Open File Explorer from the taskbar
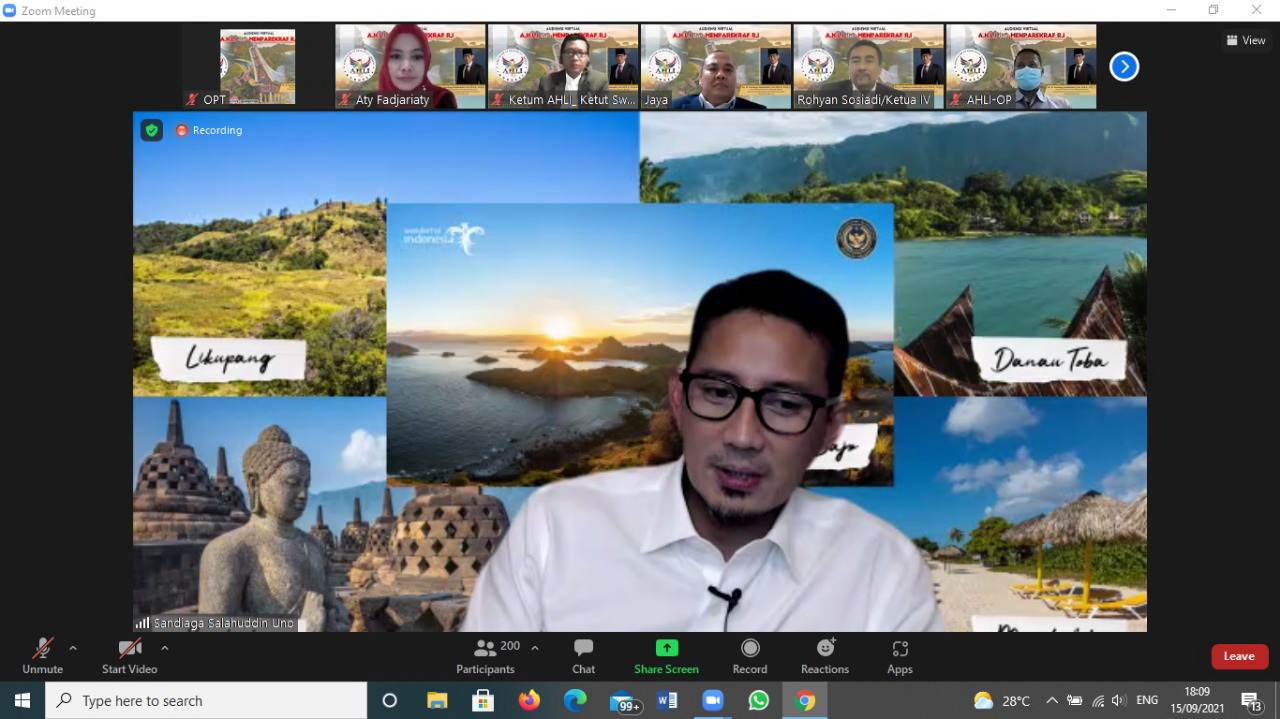 click(437, 701)
